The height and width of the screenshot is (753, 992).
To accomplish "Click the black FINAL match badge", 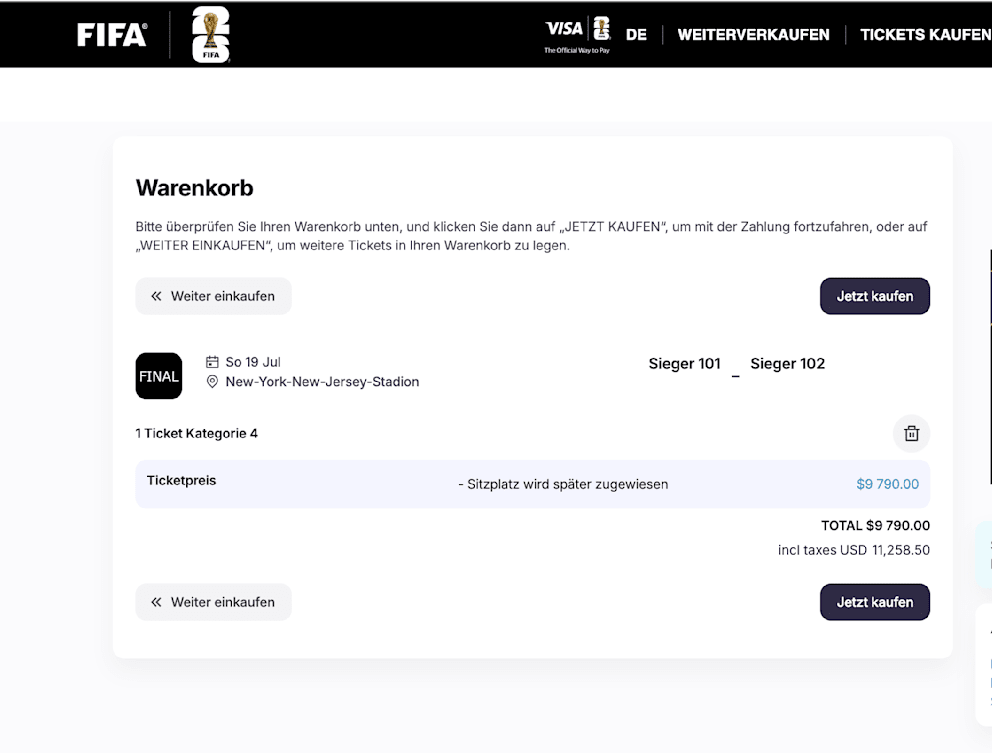I will [159, 376].
